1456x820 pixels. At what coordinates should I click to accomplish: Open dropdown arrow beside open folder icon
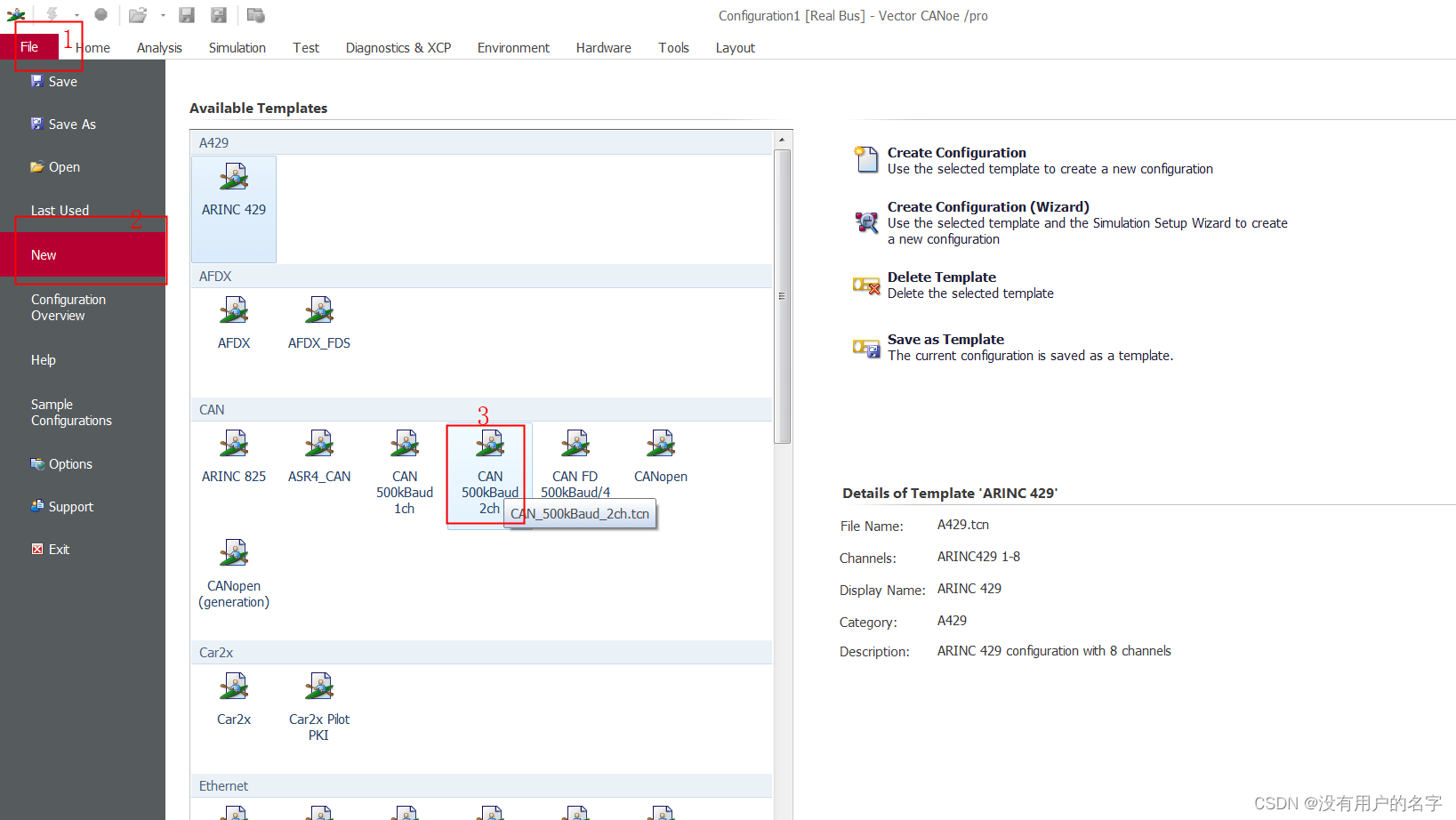163,15
